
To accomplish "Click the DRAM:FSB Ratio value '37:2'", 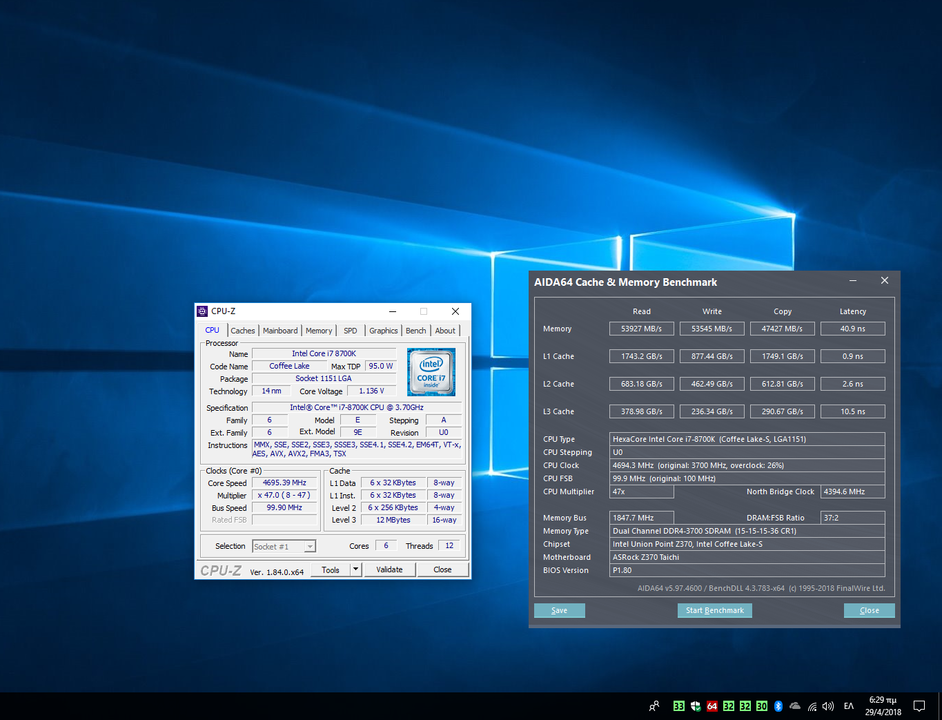I will click(x=852, y=518).
